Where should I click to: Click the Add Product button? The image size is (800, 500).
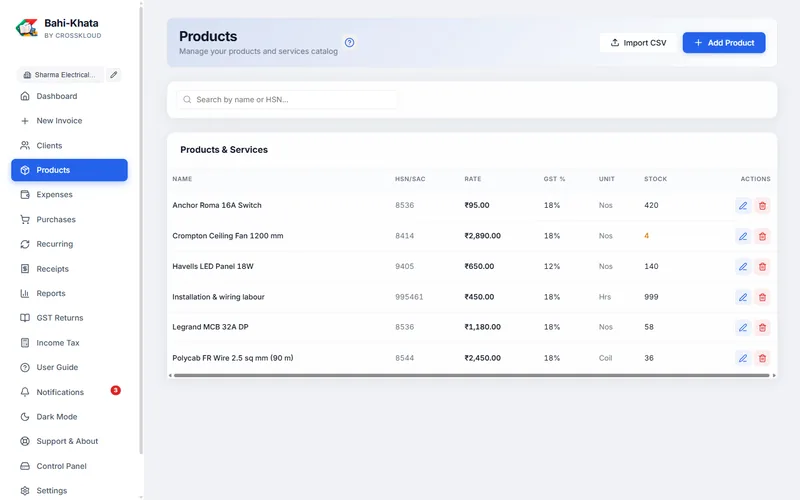tap(724, 43)
